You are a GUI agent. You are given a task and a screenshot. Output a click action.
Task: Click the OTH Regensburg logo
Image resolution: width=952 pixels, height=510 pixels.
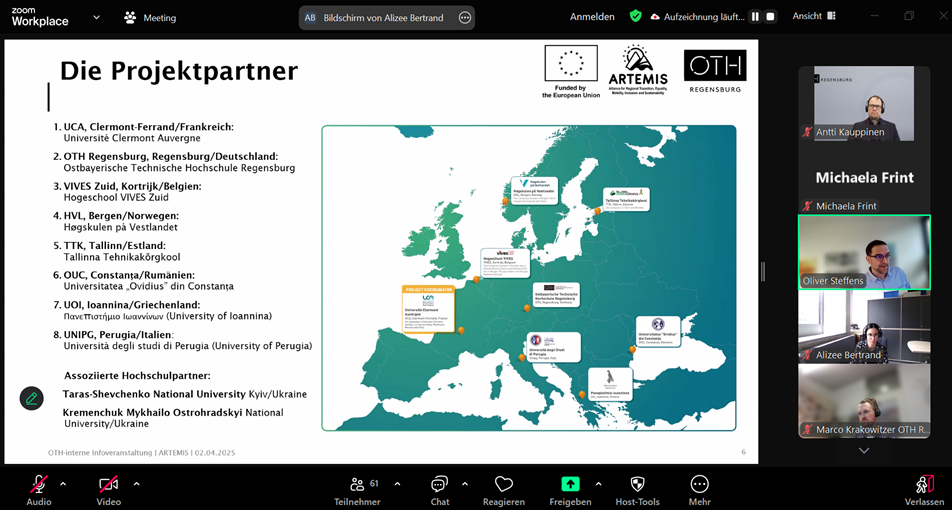[x=715, y=71]
